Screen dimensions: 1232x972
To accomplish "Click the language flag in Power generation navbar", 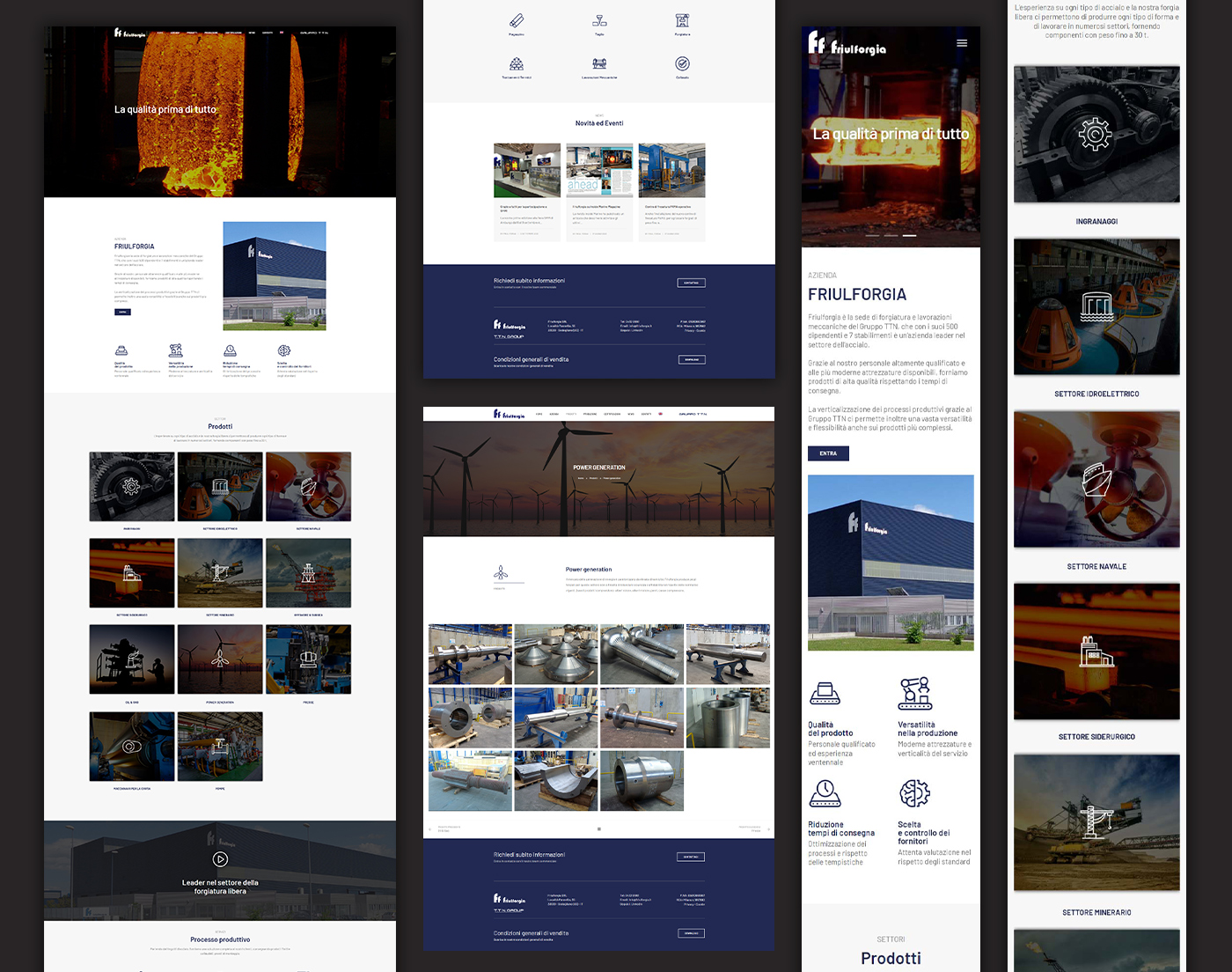I will [660, 414].
